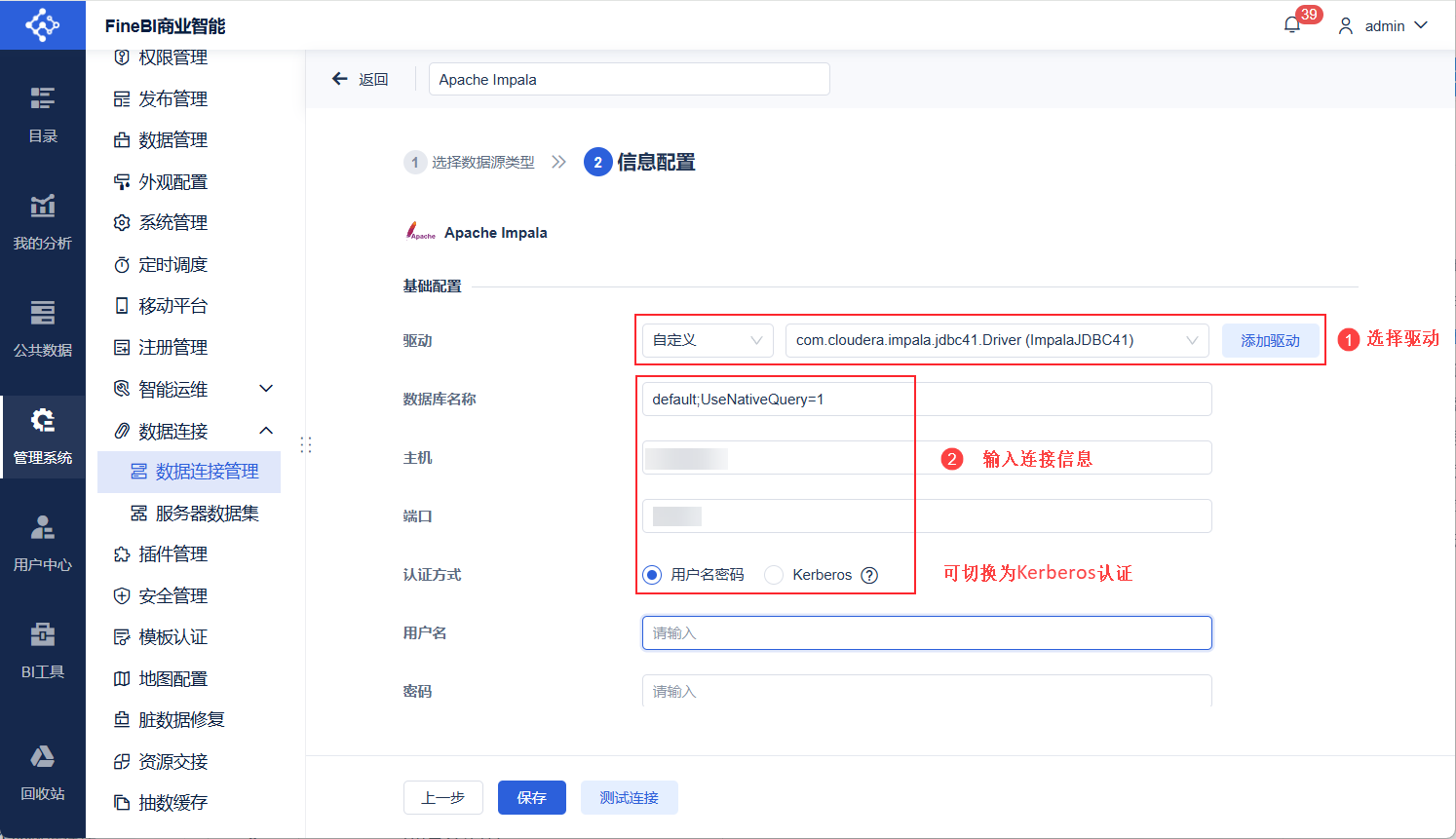Click the 主机 host input field
The height and width of the screenshot is (839, 1456).
tap(927, 457)
